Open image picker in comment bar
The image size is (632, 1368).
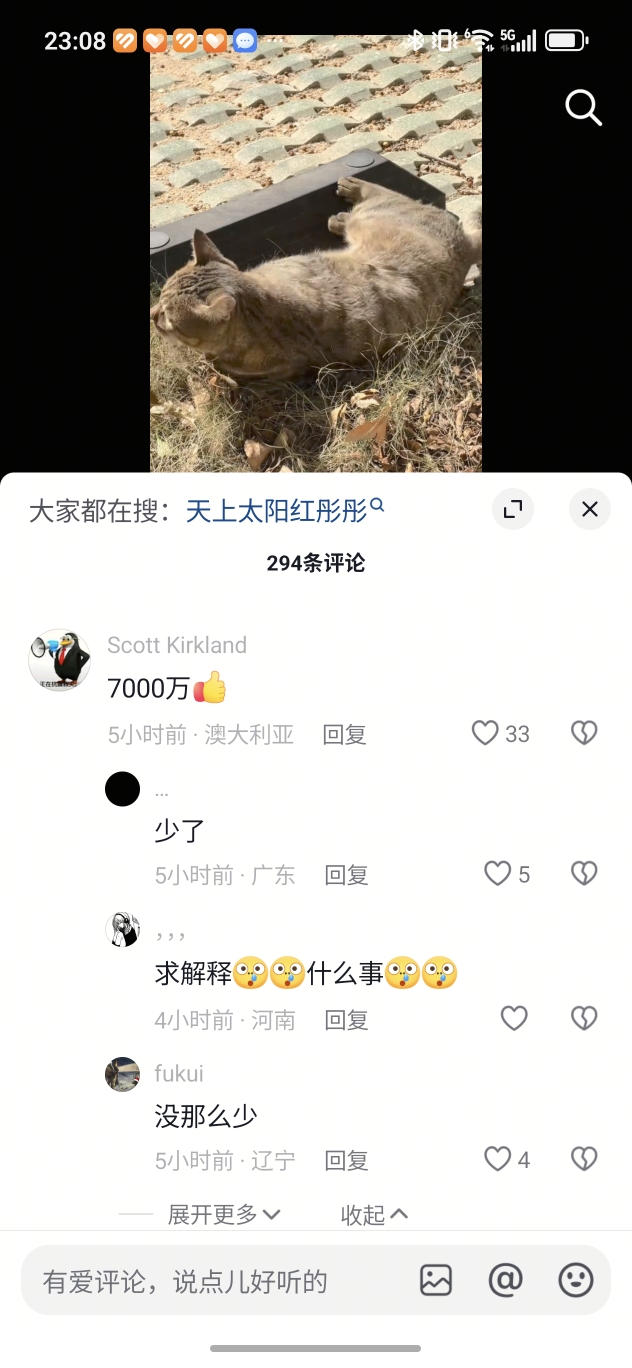coord(436,1280)
